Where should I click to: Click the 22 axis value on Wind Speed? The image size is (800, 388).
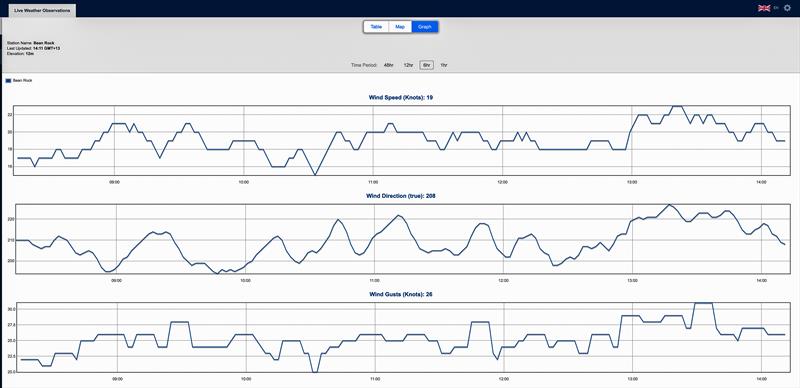coord(10,115)
